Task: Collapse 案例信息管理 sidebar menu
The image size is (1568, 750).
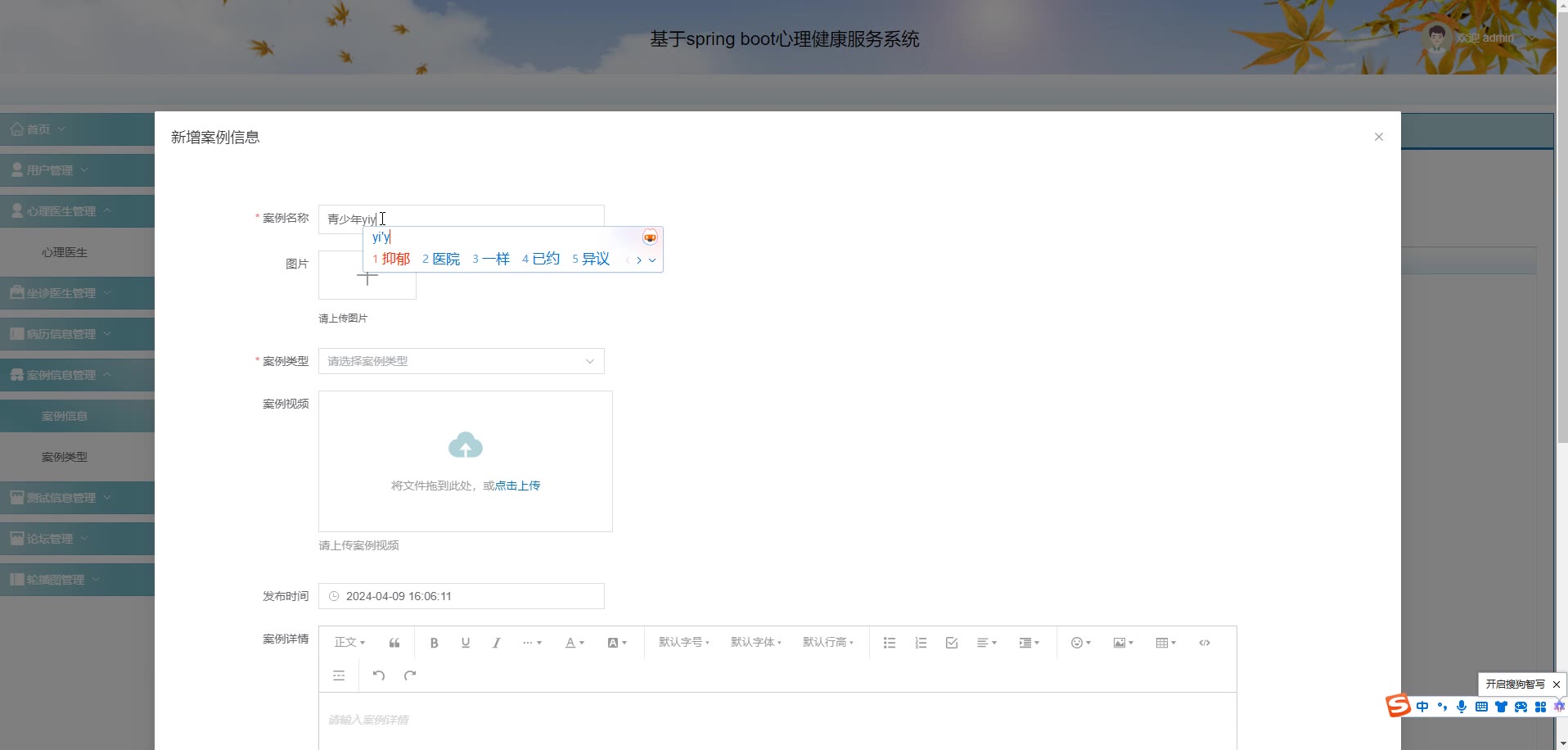Action: (77, 375)
